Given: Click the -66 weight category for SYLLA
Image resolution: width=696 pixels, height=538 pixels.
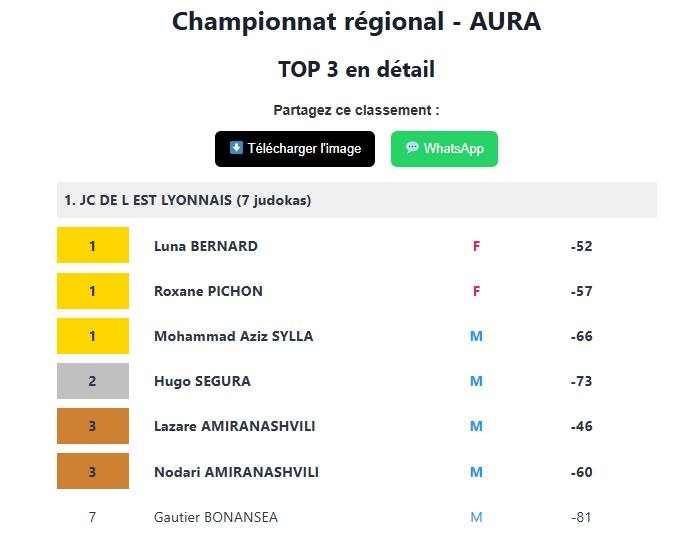Looking at the screenshot, I should (581, 336).
